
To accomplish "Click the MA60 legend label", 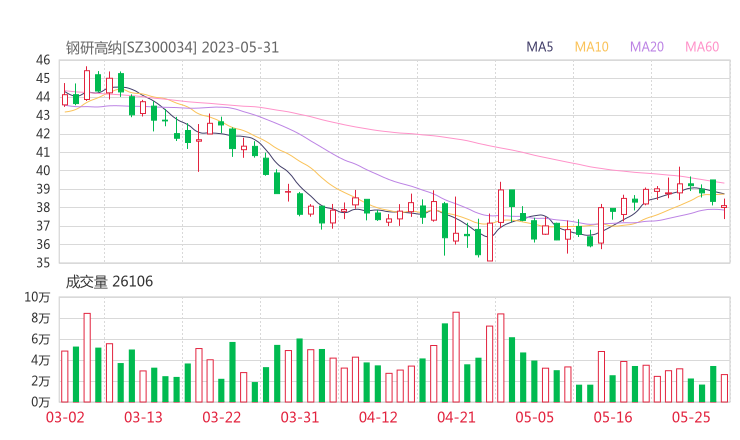I will click(702, 47).
